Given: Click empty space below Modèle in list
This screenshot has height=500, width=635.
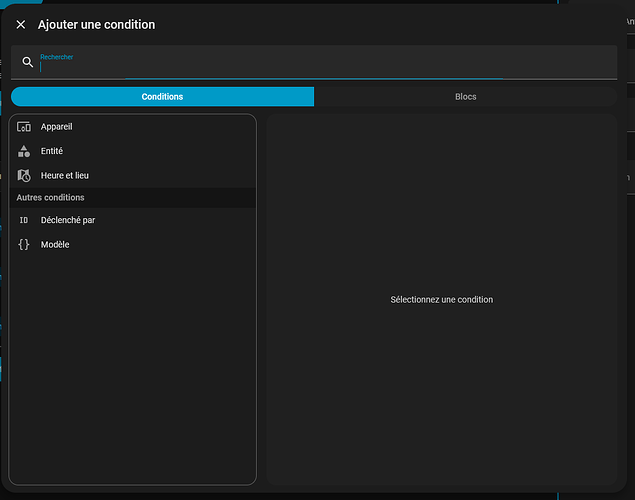Looking at the screenshot, I should tap(132, 370).
